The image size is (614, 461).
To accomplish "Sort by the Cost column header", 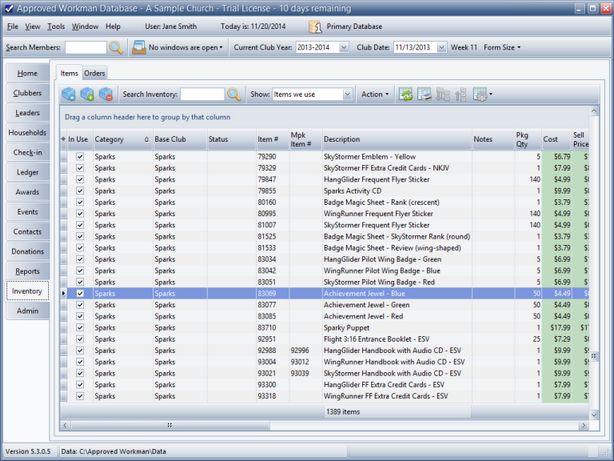I will 557,139.
